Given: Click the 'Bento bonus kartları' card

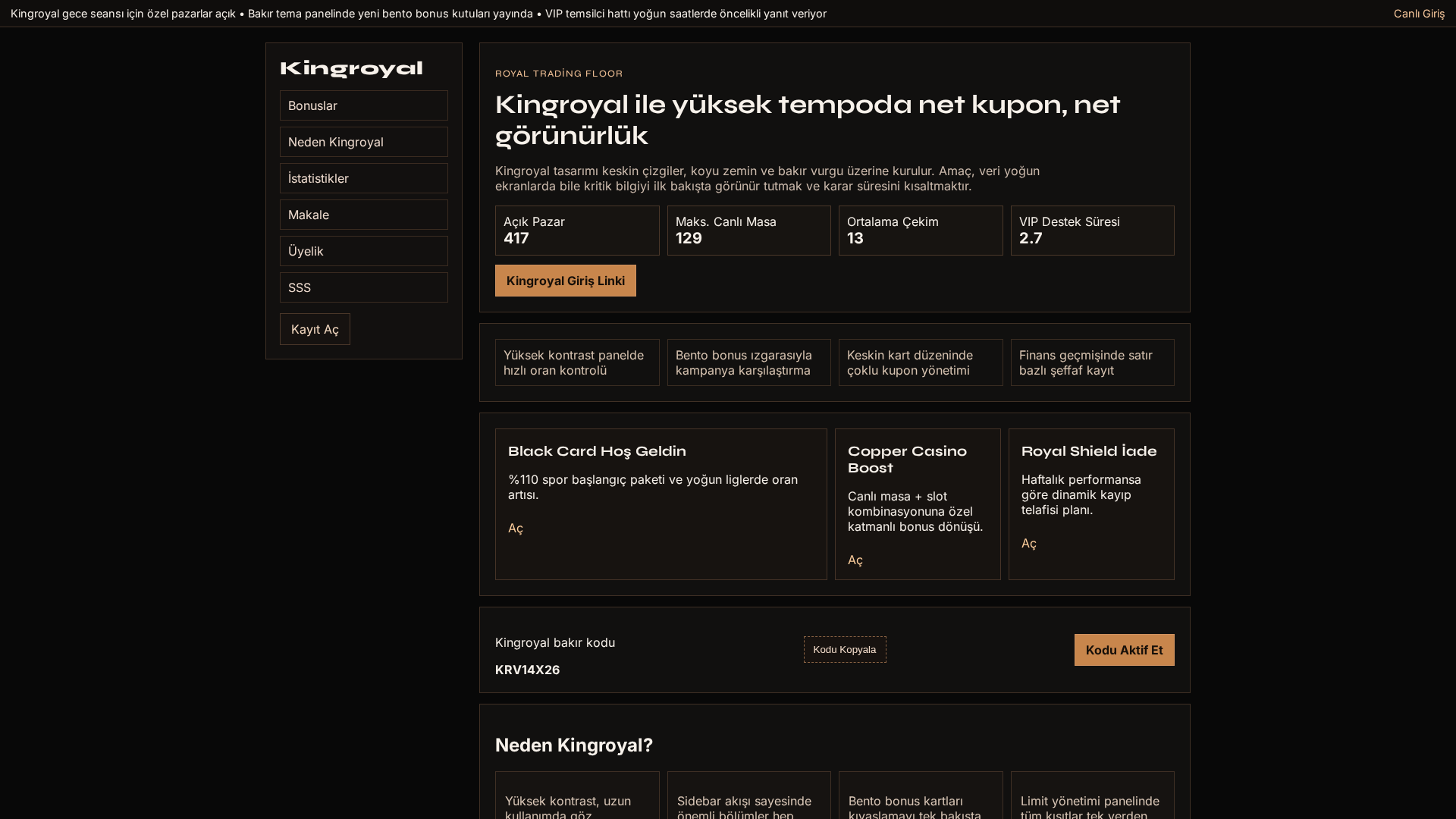Looking at the screenshot, I should pyautogui.click(x=921, y=795).
